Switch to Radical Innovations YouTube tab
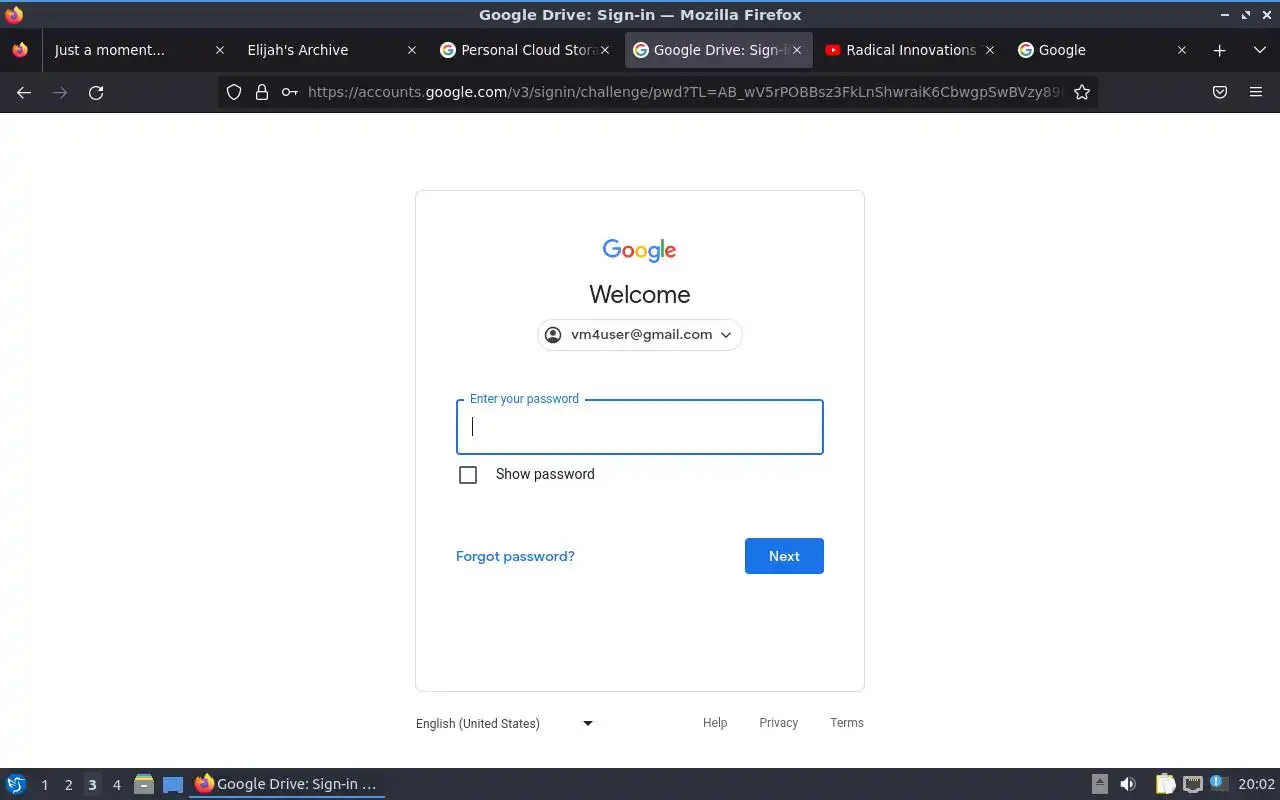1280x800 pixels. [x=910, y=50]
